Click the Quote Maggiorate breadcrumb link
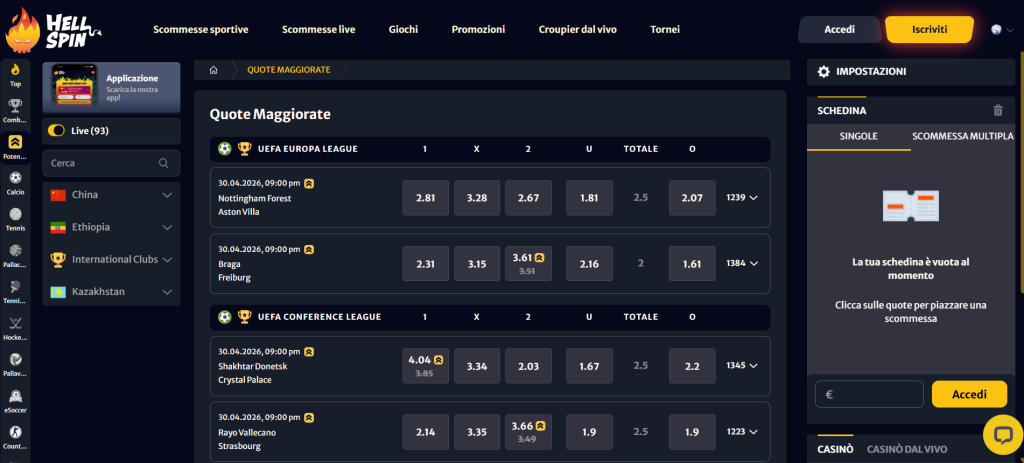The width and height of the screenshot is (1024, 463). pos(288,70)
